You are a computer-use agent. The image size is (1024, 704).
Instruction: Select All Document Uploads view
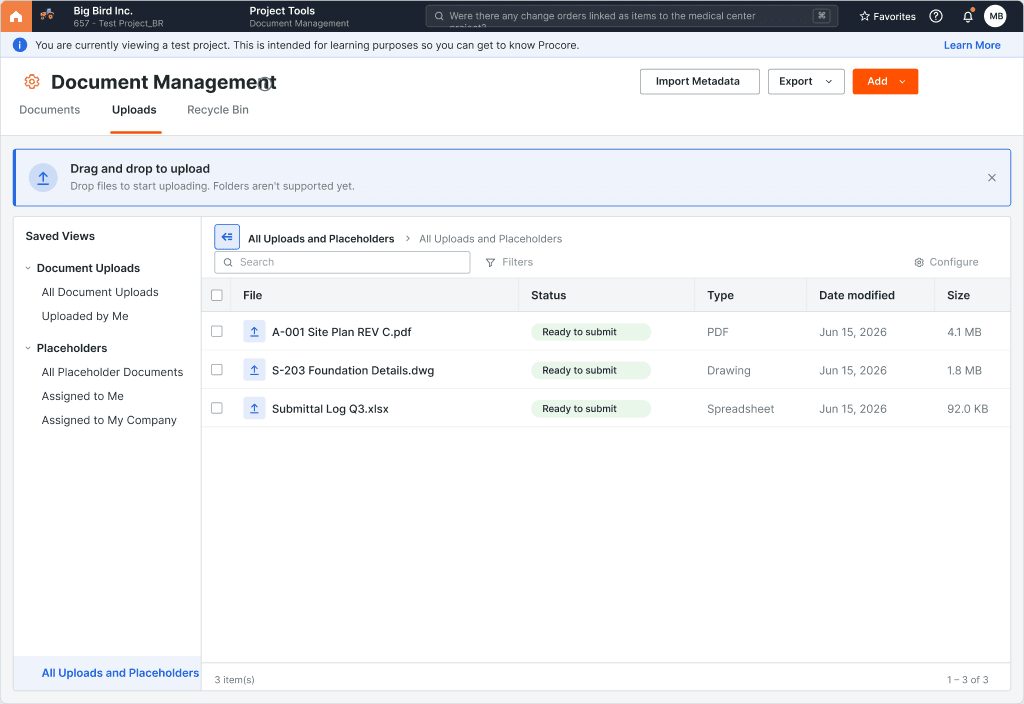click(x=100, y=292)
